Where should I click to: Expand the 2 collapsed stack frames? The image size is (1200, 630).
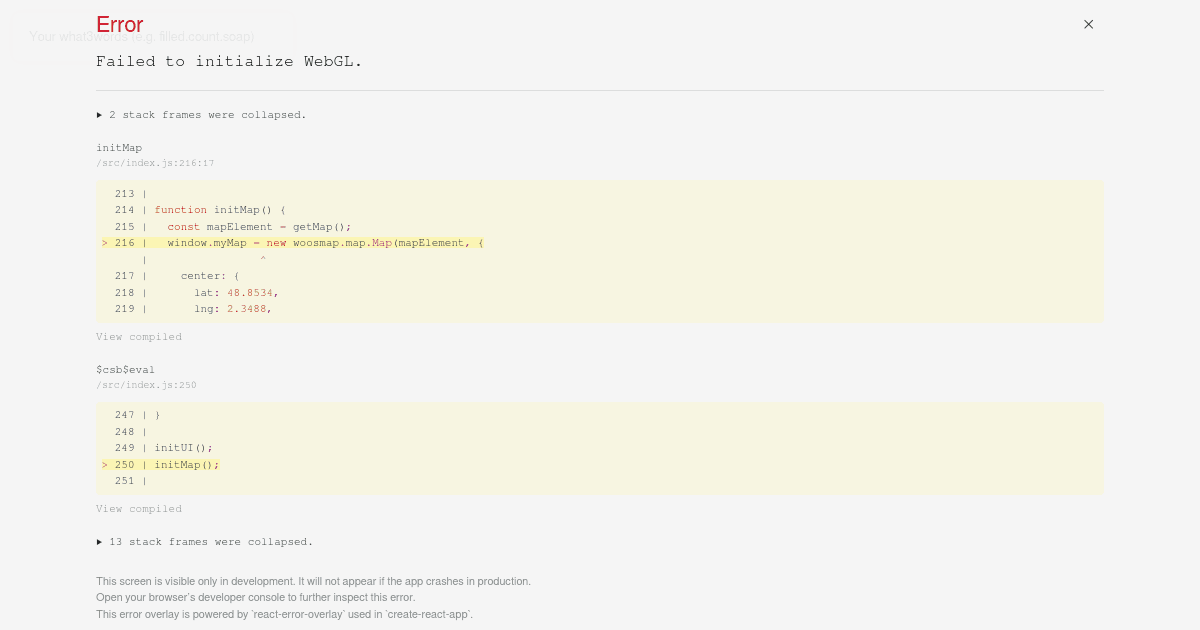click(207, 115)
